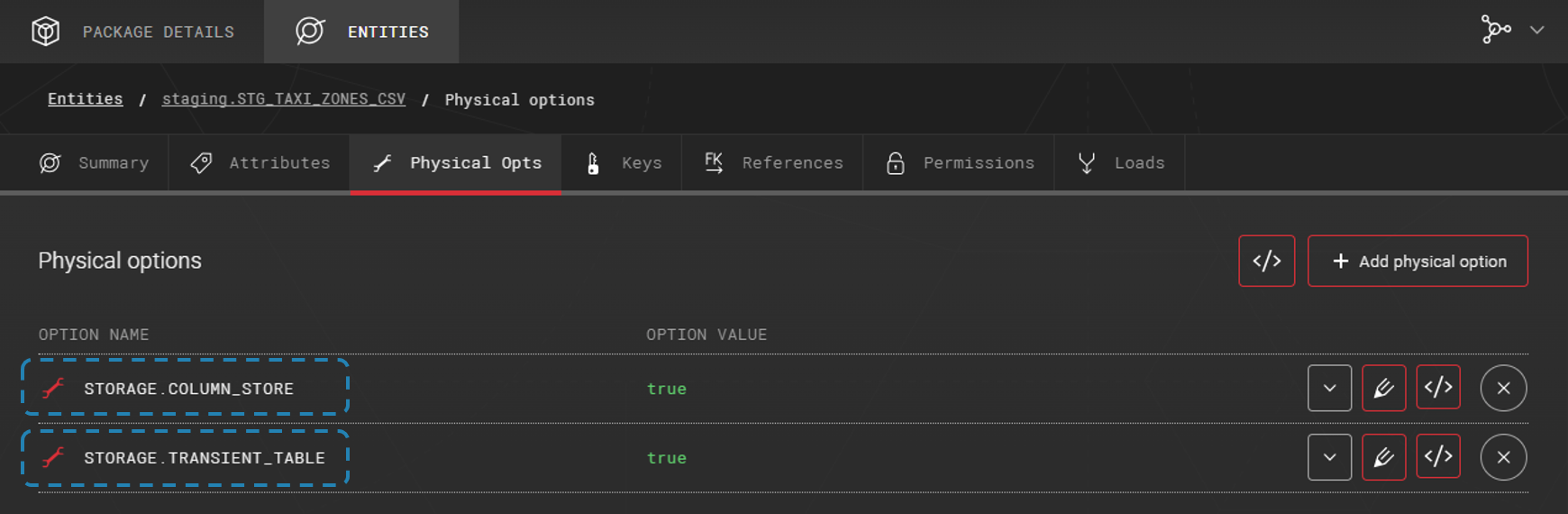Remove the STORAGE.COLUMN_STORE option with X icon
Viewport: 1568px width, 514px height.
point(1503,389)
